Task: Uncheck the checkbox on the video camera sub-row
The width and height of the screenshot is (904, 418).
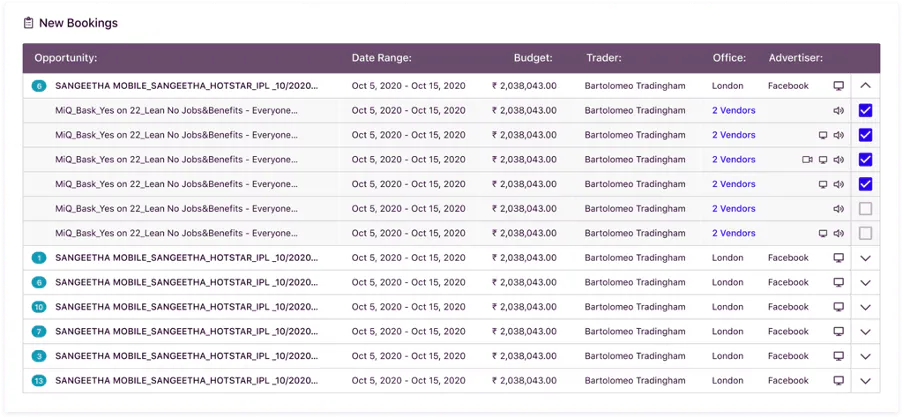Action: [x=865, y=160]
